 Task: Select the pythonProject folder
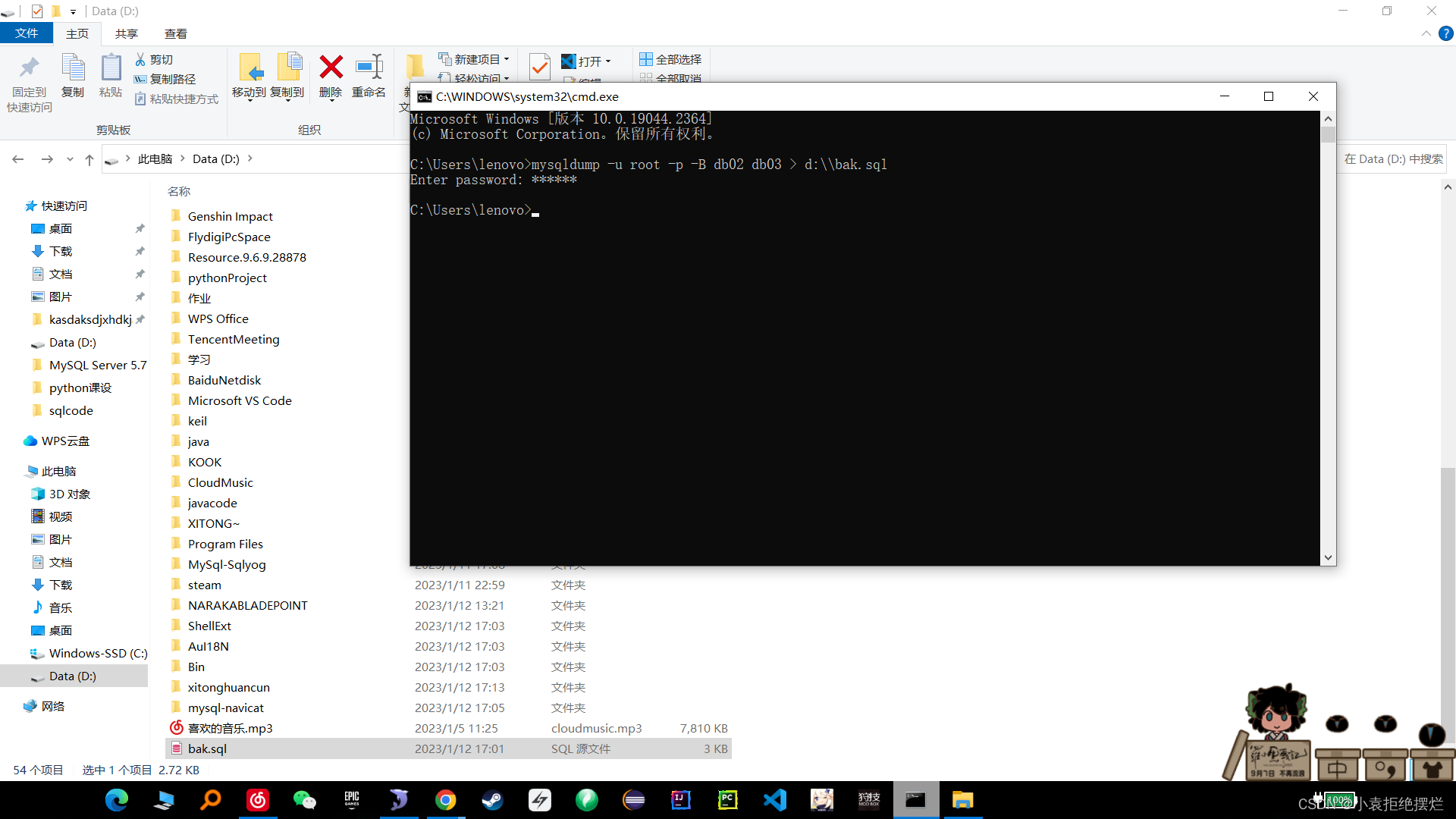[x=227, y=278]
